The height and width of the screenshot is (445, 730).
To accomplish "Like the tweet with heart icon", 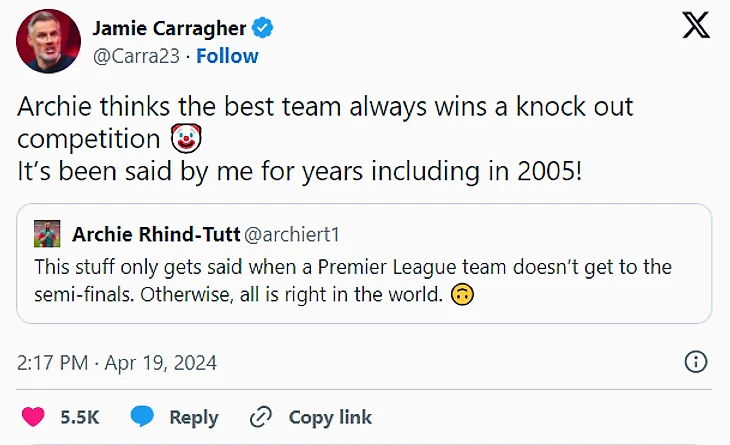I will [x=33, y=416].
